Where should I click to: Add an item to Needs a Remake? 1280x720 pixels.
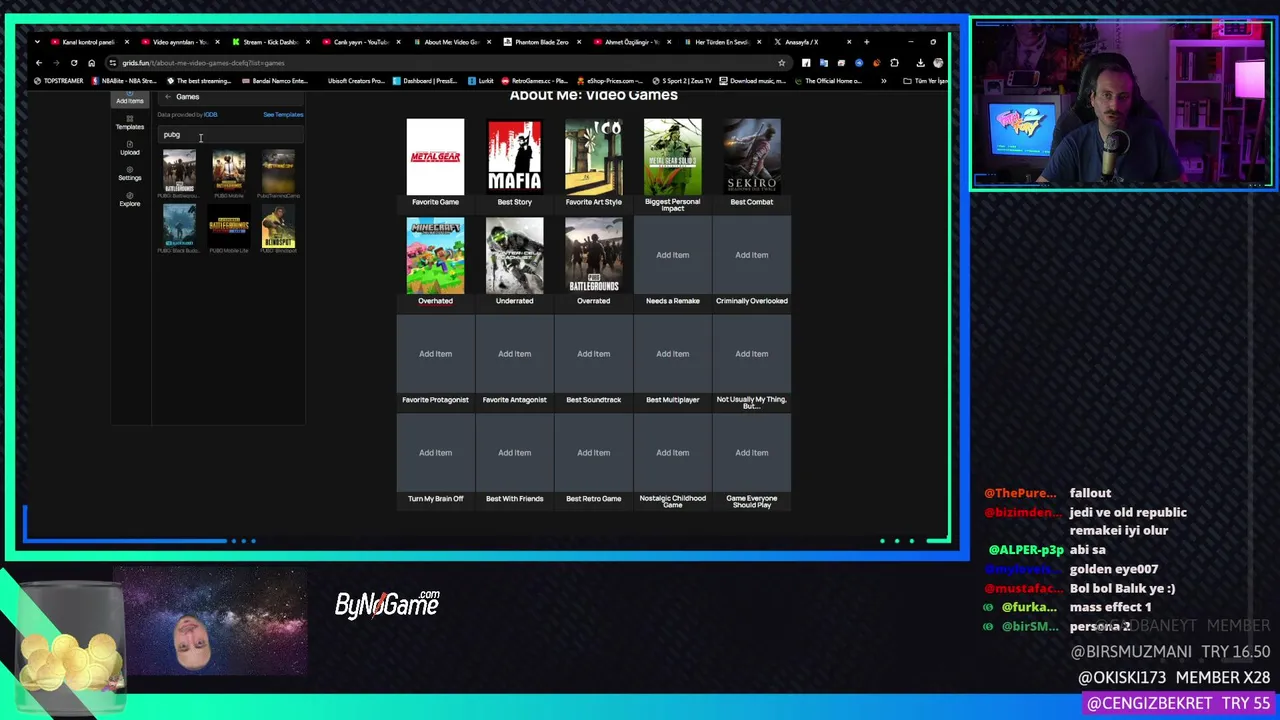tap(673, 255)
